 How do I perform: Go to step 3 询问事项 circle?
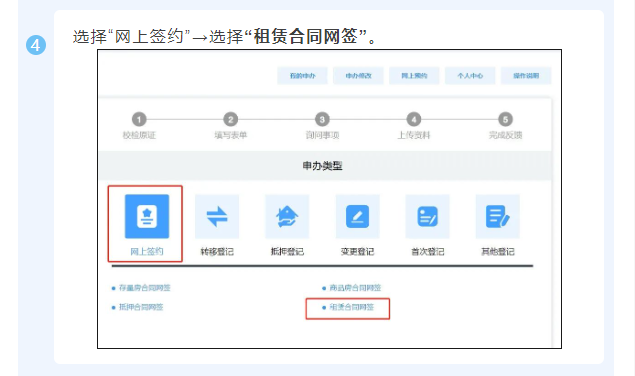[x=322, y=120]
